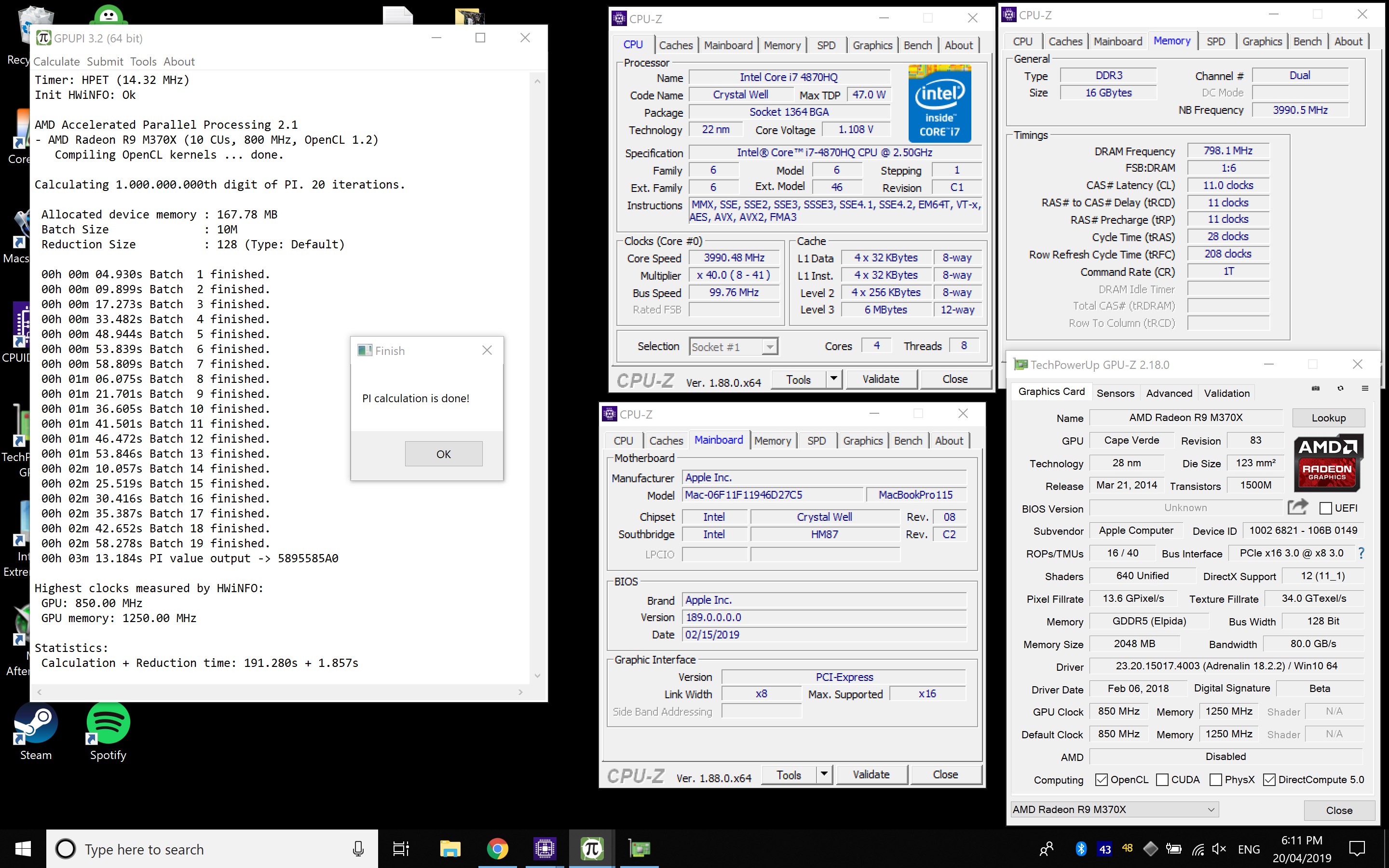Viewport: 1389px width, 868px height.
Task: Click OK in the Finish dialog
Action: [x=444, y=453]
